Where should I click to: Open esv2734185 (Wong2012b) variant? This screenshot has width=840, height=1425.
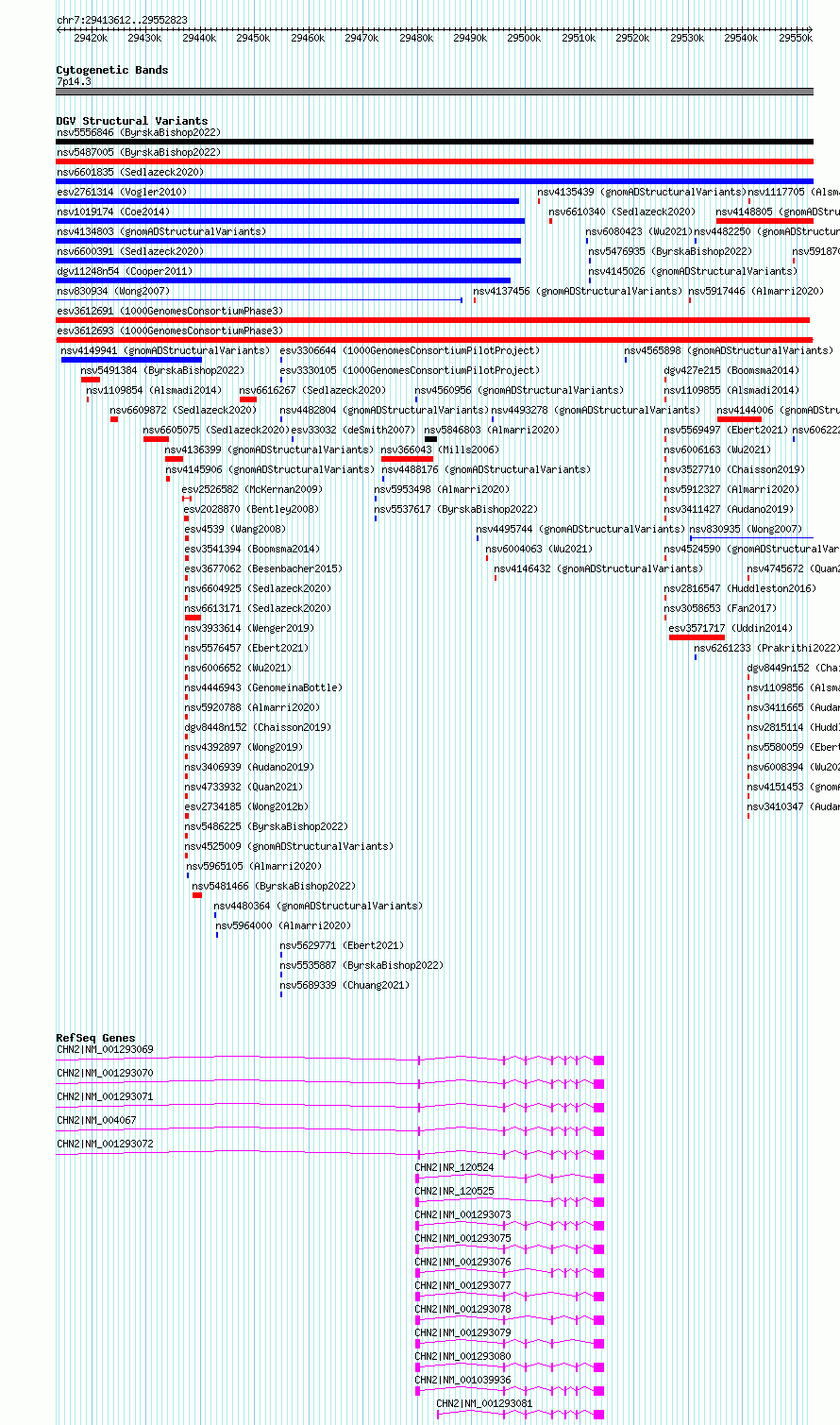click(x=246, y=806)
